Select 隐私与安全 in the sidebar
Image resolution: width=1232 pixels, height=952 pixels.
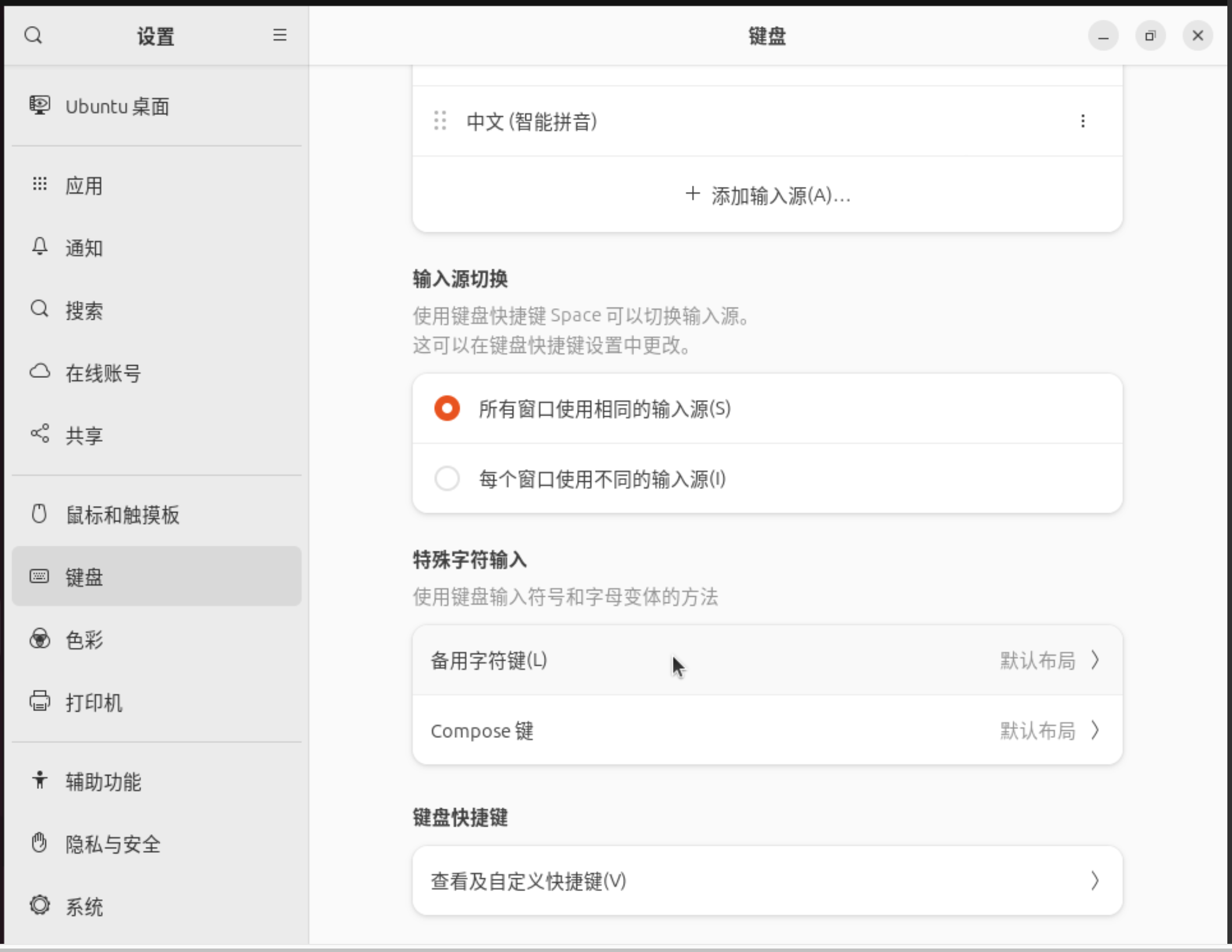tap(113, 844)
